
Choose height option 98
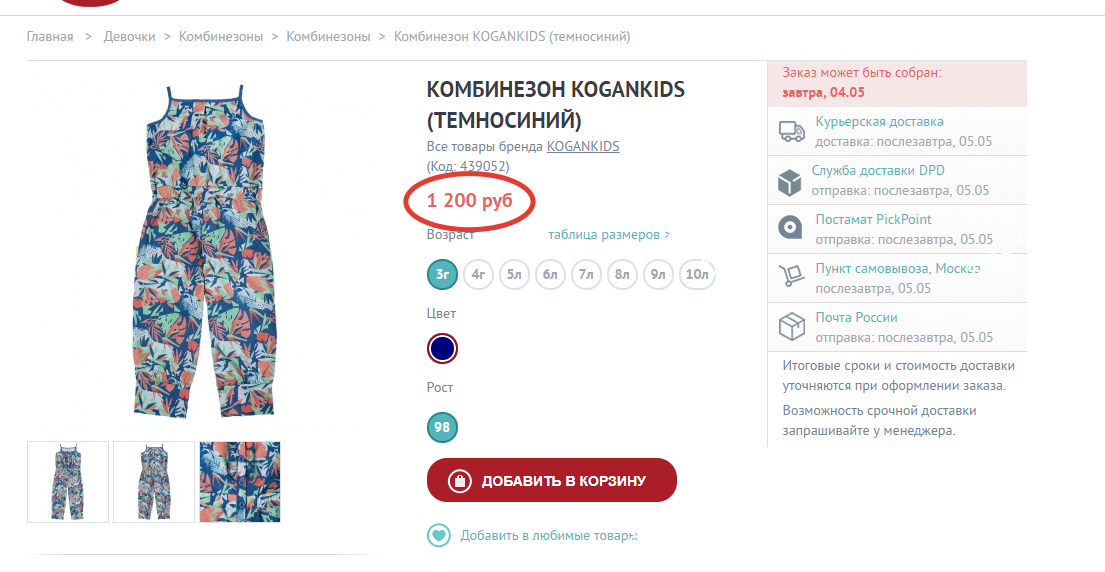point(443,427)
